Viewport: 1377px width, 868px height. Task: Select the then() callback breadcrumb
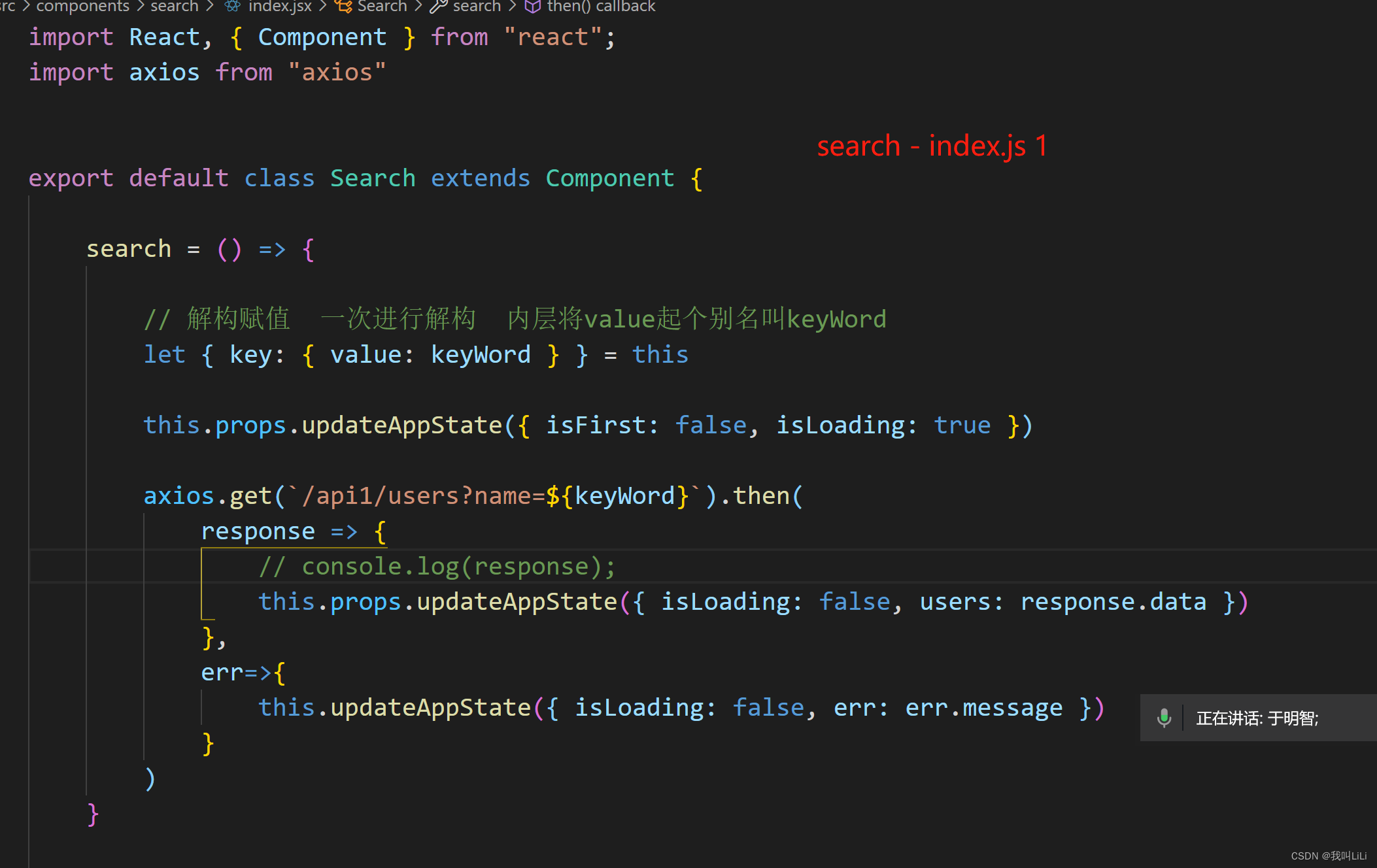(601, 6)
